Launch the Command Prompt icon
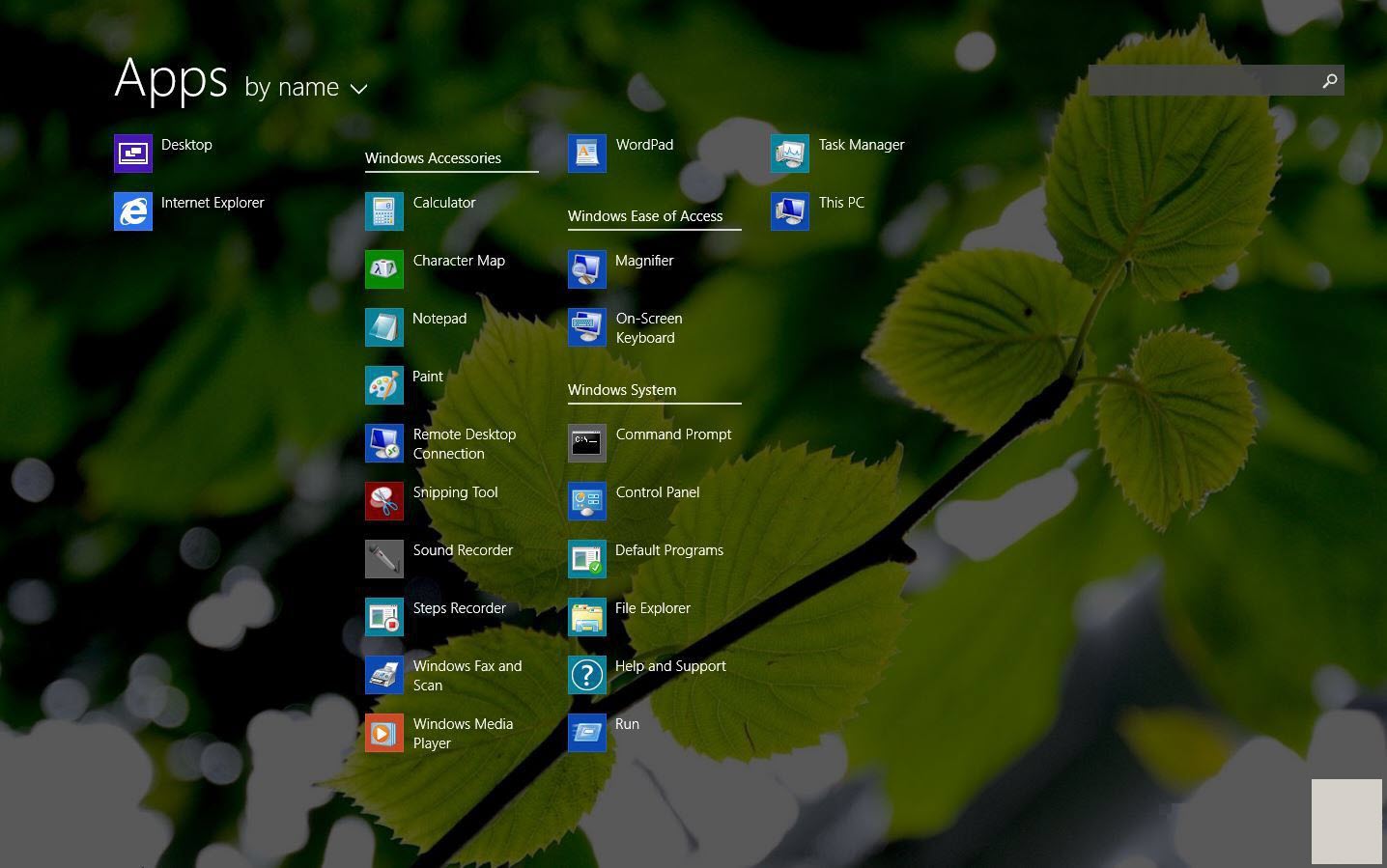1387x868 pixels. [587, 443]
